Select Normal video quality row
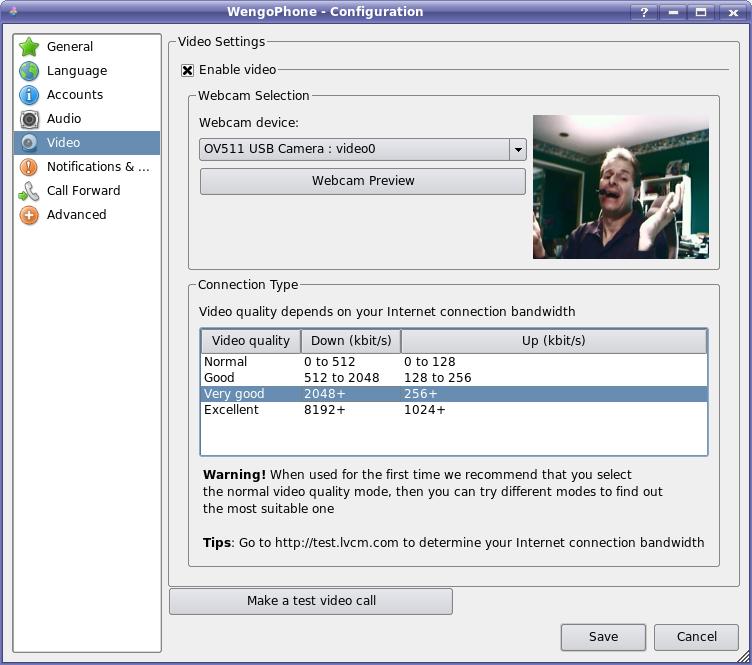The height and width of the screenshot is (665, 752). pyautogui.click(x=226, y=362)
